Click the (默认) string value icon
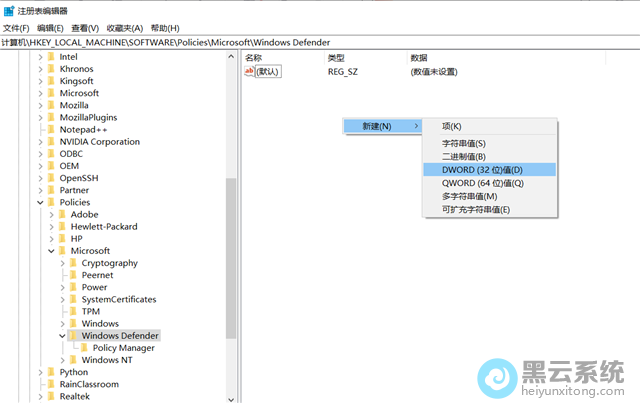 tap(249, 72)
